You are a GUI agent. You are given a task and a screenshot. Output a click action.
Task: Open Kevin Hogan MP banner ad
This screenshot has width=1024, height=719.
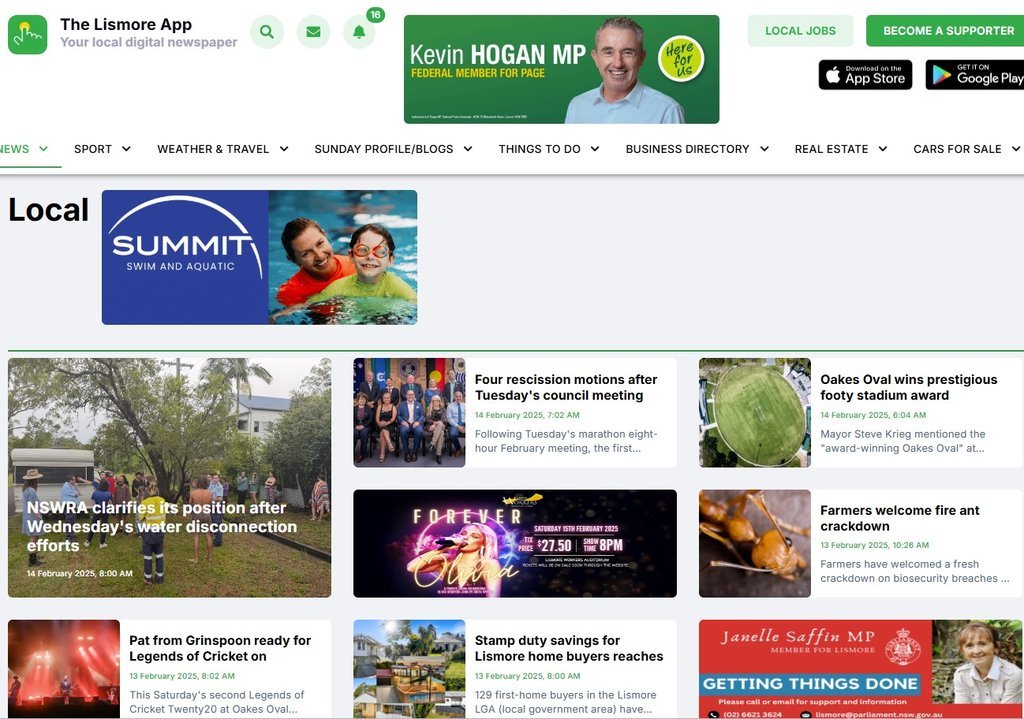562,69
